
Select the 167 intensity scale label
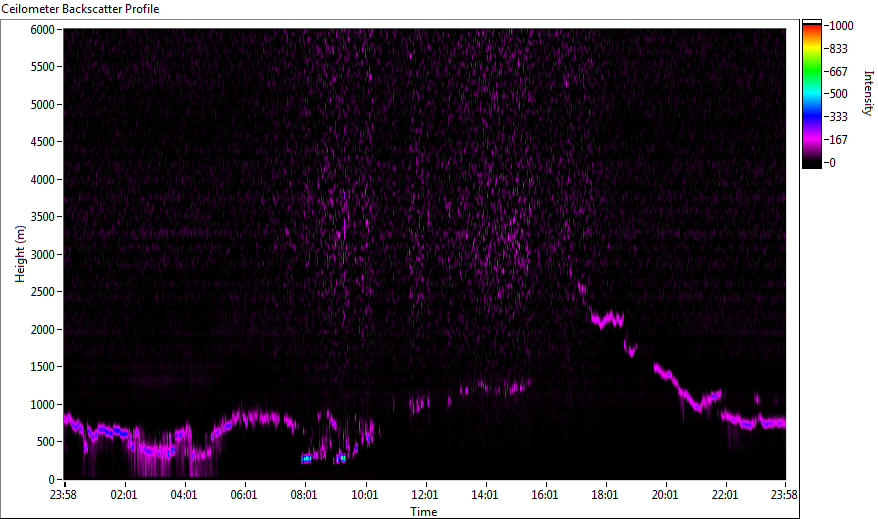pyautogui.click(x=839, y=140)
